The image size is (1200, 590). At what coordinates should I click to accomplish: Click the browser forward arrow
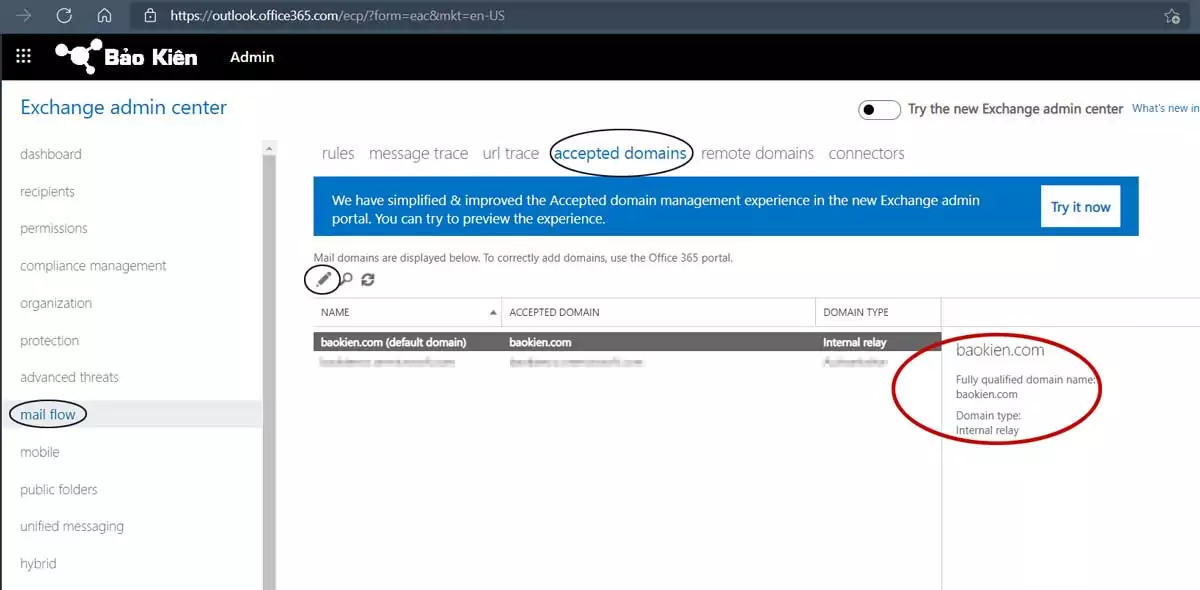pyautogui.click(x=24, y=16)
